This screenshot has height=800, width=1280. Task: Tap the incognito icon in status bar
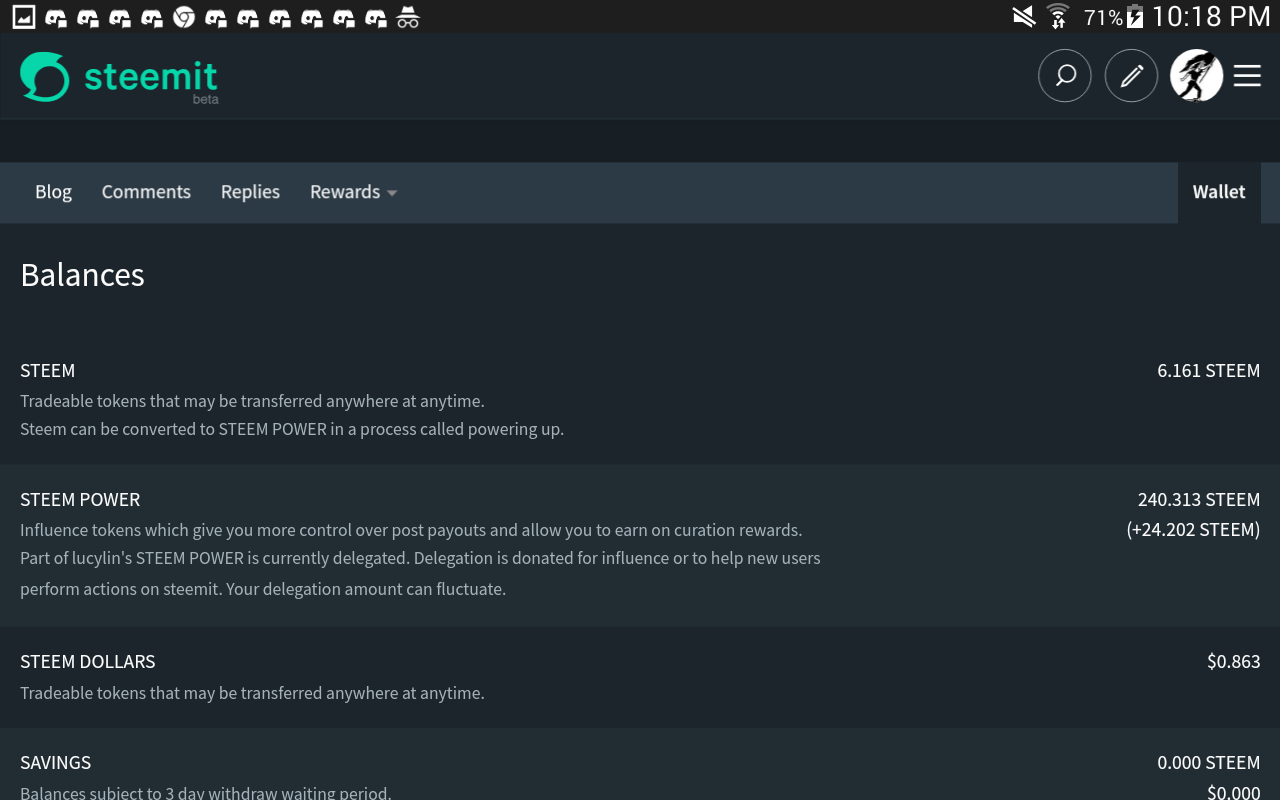click(407, 17)
